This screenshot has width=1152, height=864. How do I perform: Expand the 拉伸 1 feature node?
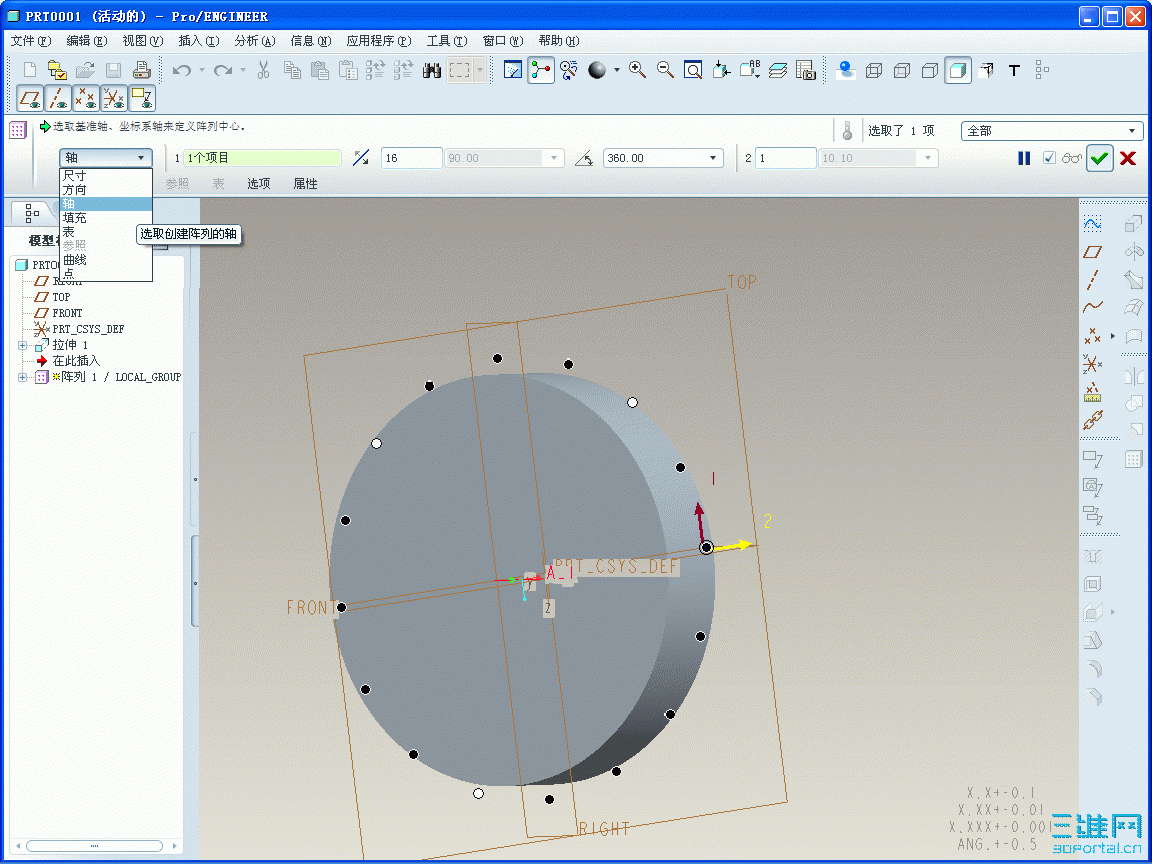pos(22,345)
